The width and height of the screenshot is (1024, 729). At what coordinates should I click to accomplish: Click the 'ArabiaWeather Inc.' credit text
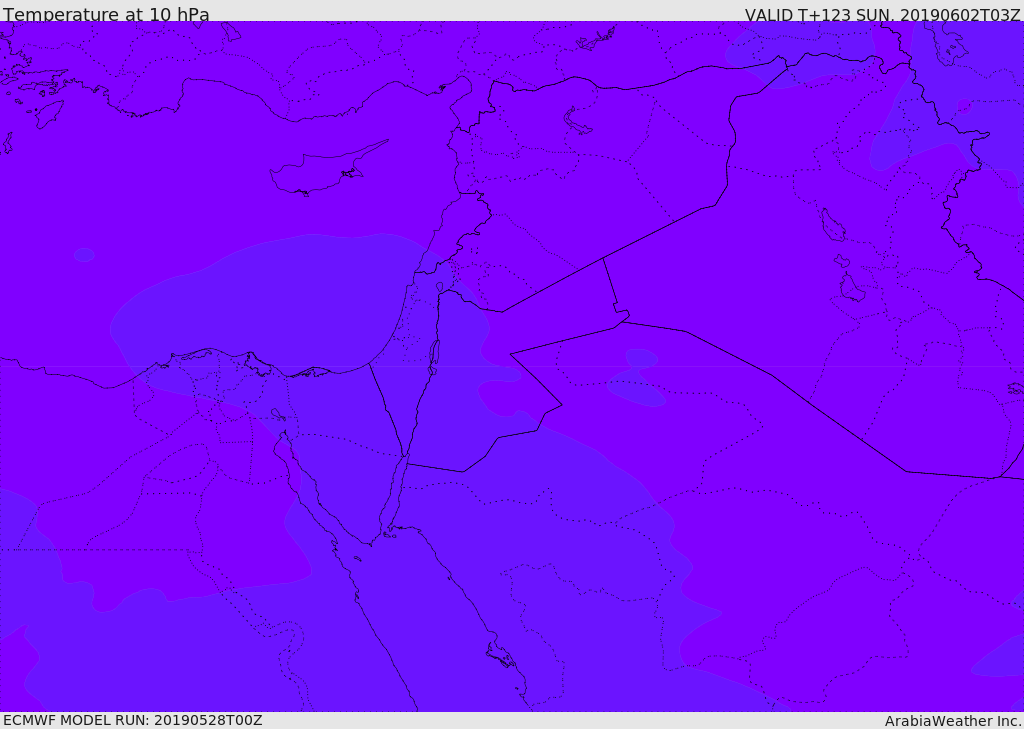tap(953, 721)
